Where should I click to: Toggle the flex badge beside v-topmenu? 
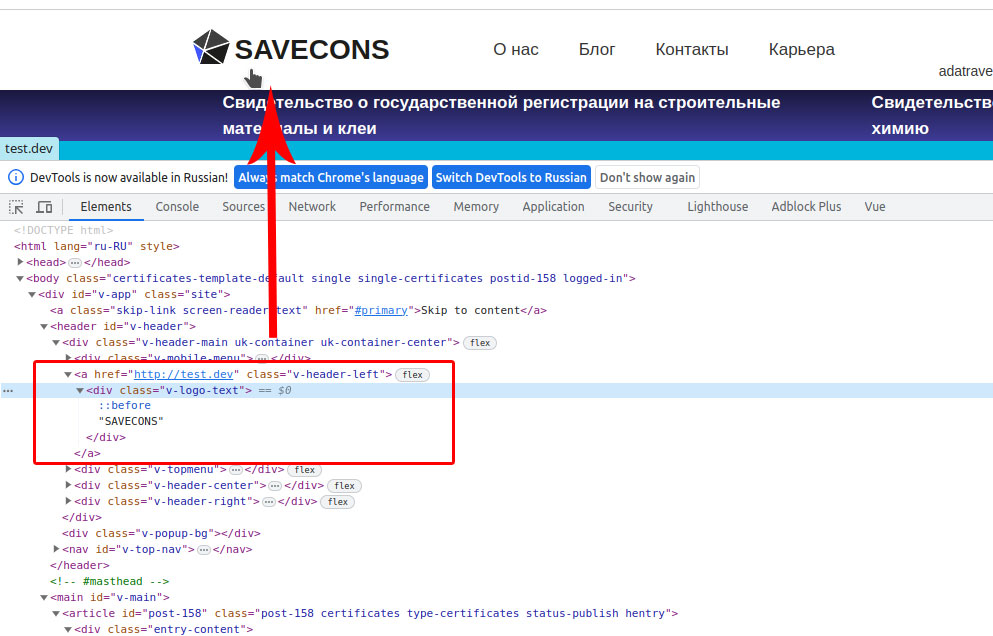305,470
